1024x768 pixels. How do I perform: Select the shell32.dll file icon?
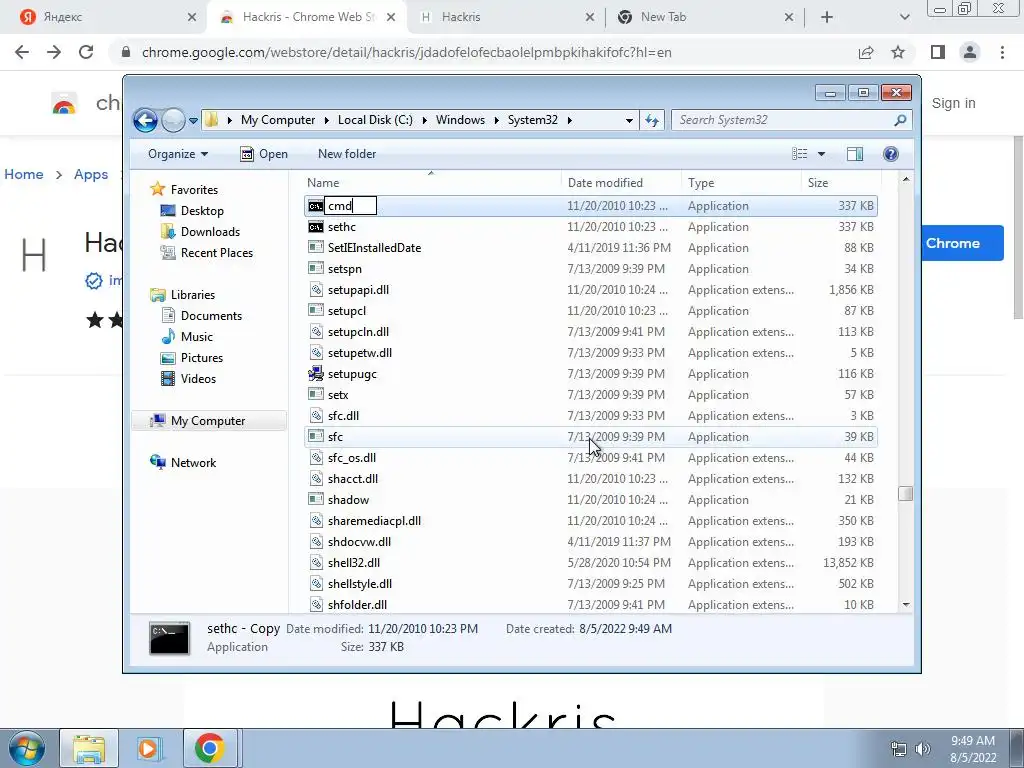tap(316, 562)
